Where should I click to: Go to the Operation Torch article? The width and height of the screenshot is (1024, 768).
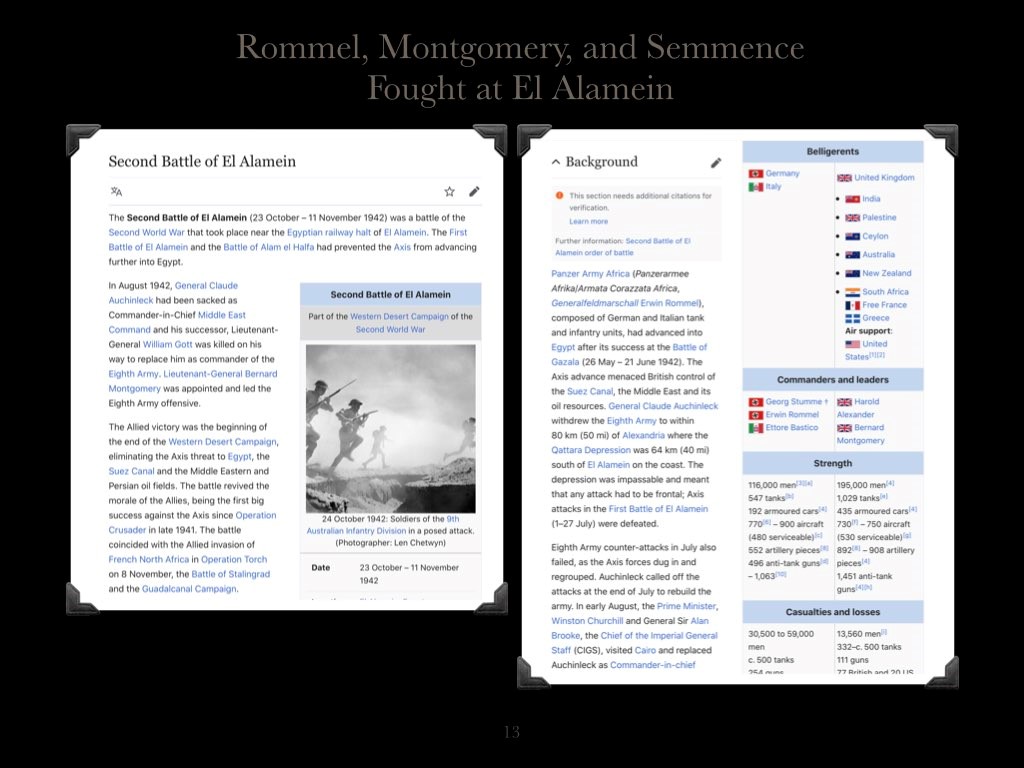(235, 559)
